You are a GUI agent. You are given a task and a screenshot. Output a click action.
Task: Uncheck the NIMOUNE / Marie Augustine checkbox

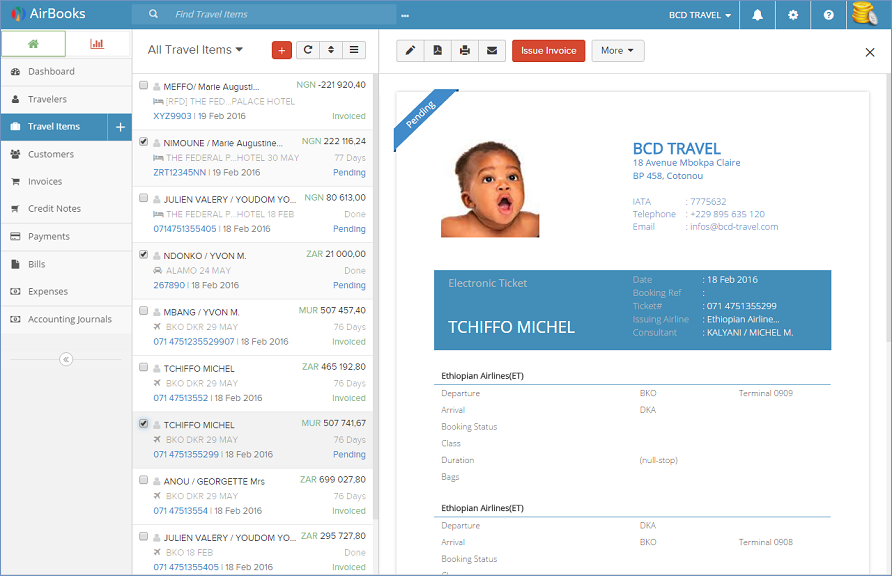click(143, 142)
